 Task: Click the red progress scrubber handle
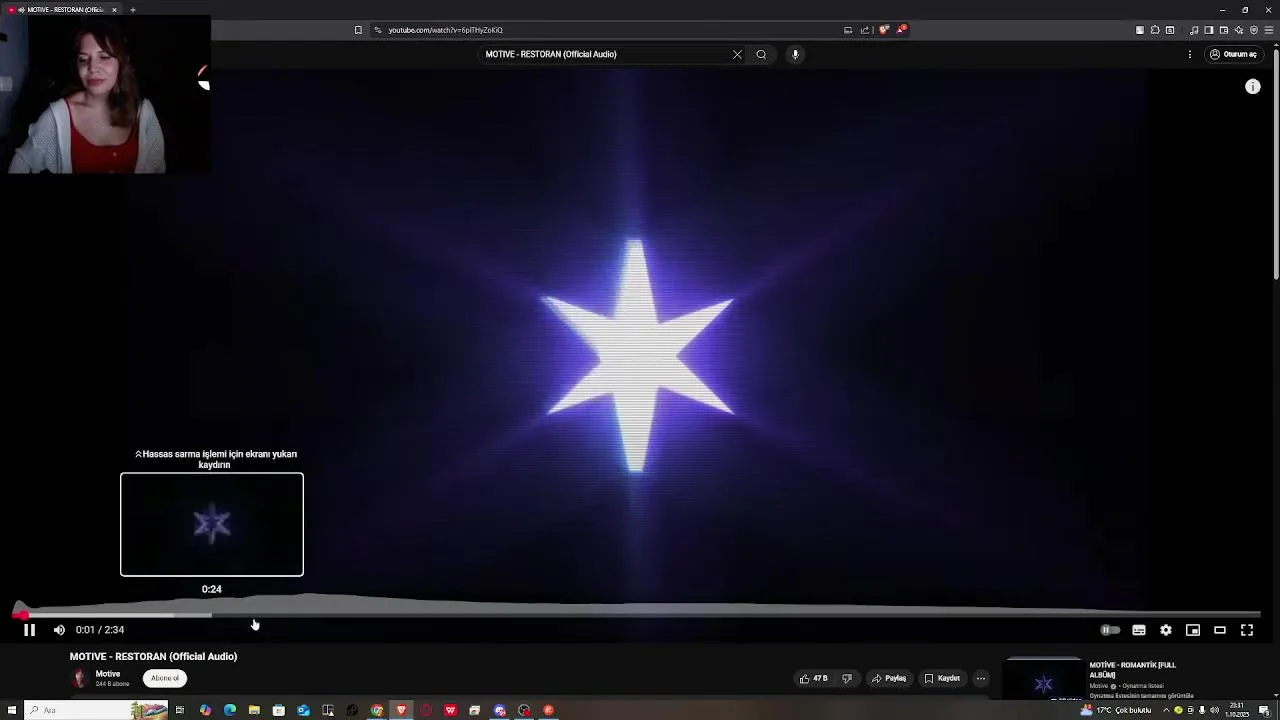[22, 615]
